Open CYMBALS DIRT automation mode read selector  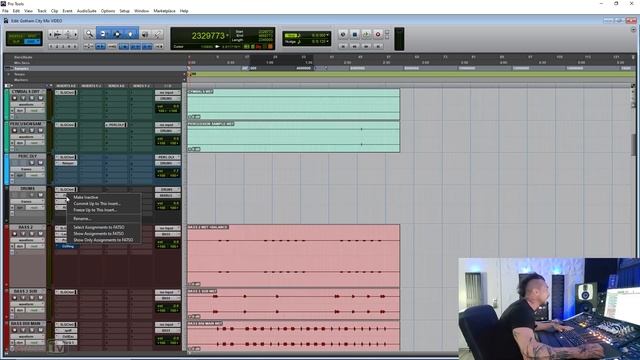coord(34,111)
